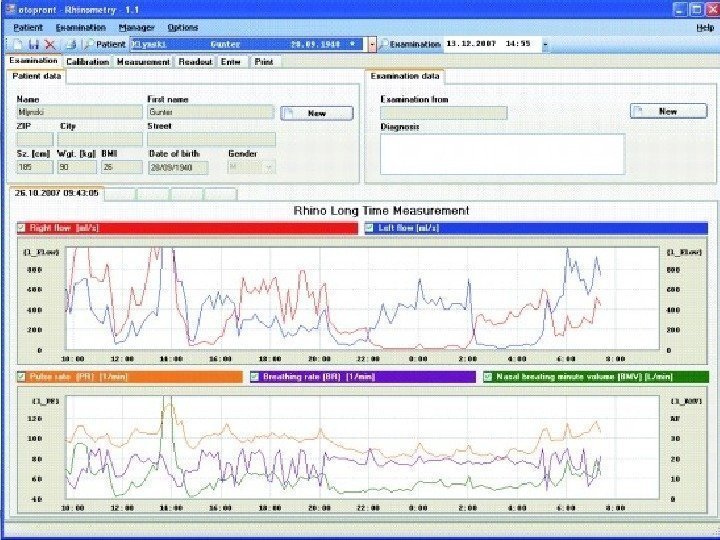The width and height of the screenshot is (720, 540).
Task: Click the new document toolbar icon
Action: (17, 45)
